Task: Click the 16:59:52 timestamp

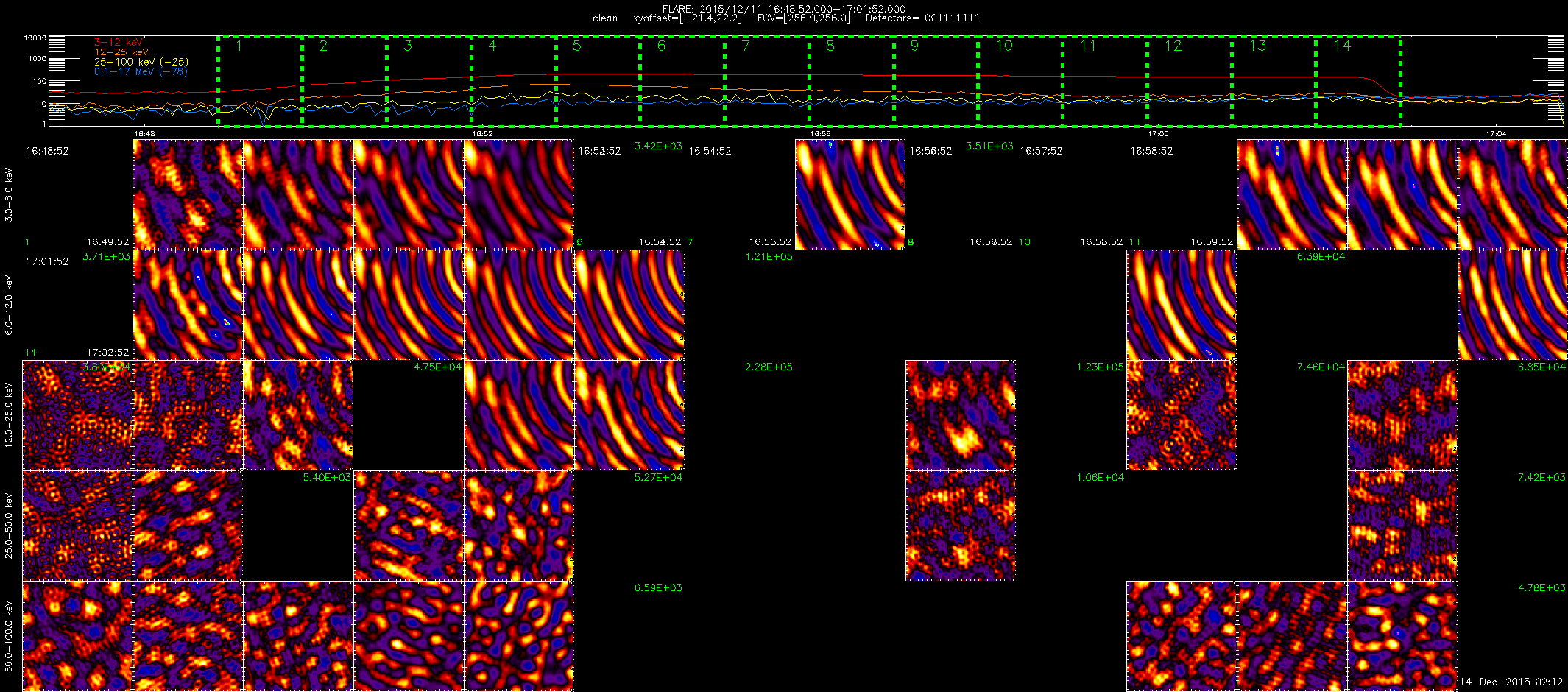Action: click(x=1212, y=242)
